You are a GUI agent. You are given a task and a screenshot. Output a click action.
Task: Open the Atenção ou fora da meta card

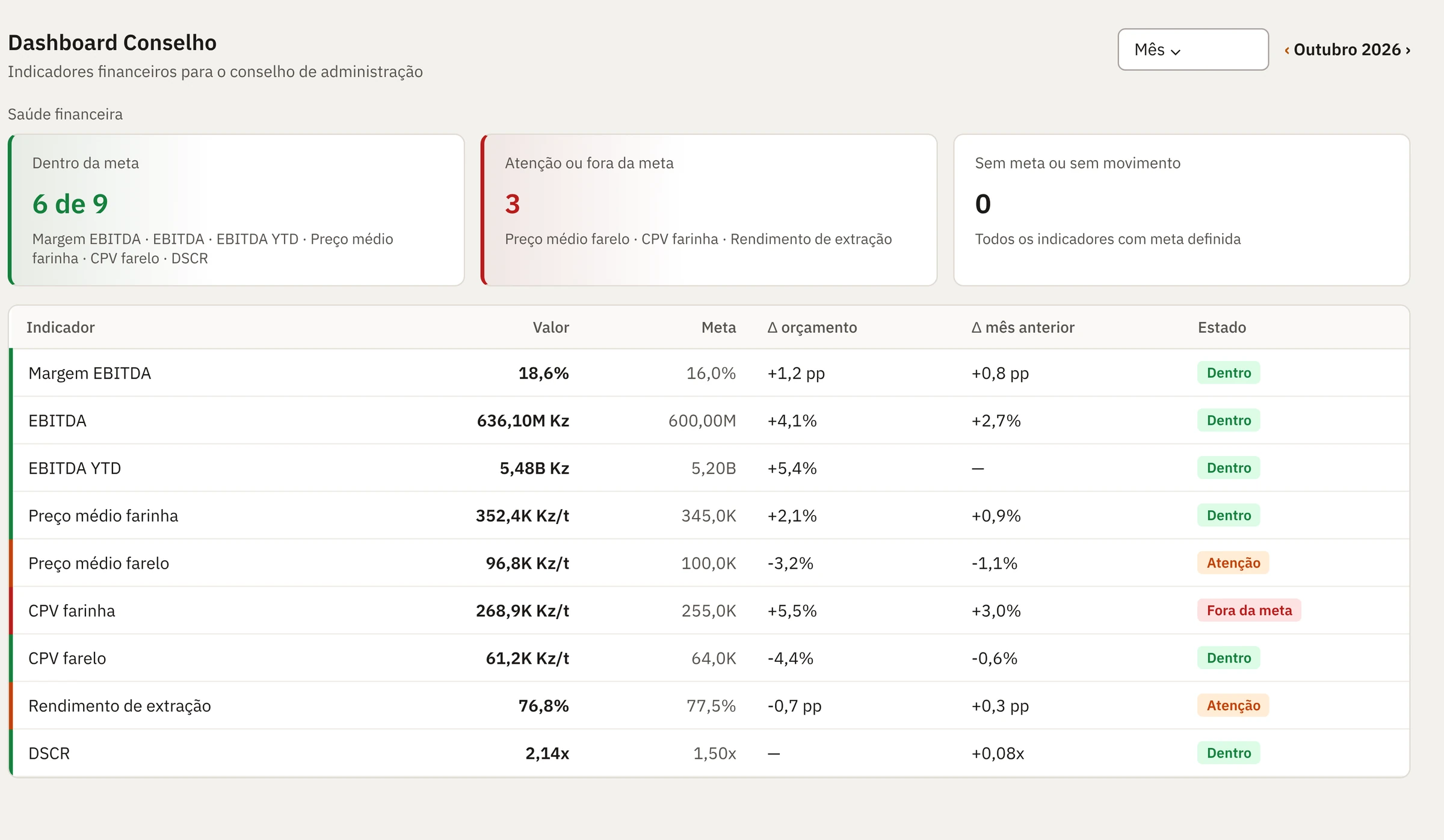tap(709, 210)
